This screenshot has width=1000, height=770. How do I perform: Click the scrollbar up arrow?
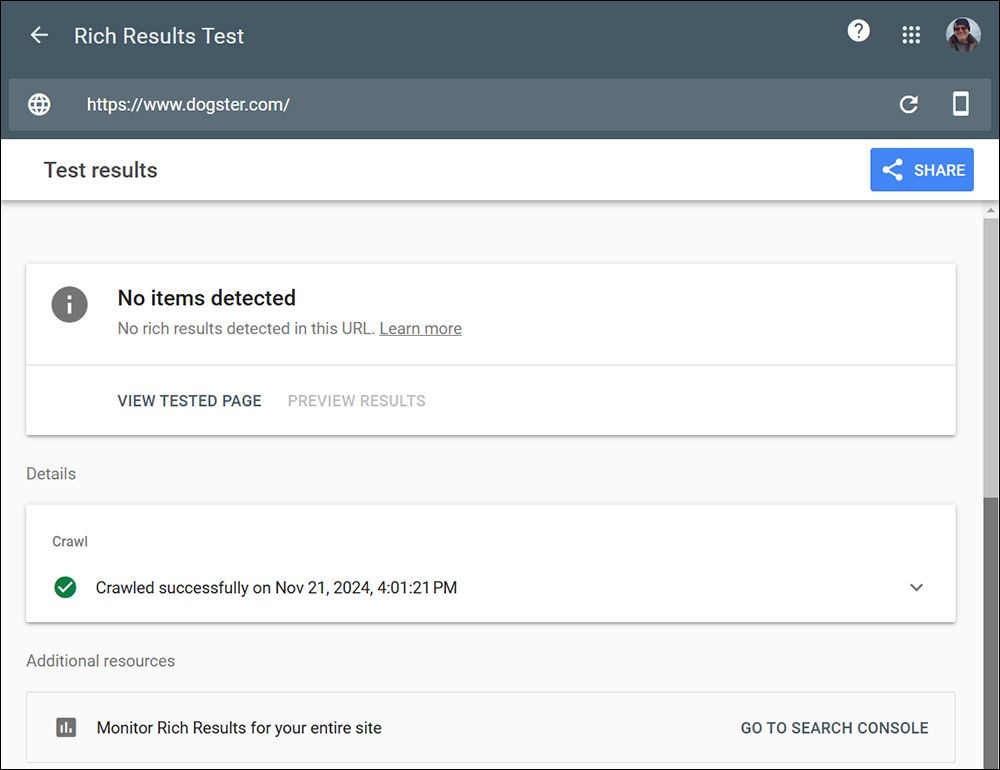(x=991, y=211)
